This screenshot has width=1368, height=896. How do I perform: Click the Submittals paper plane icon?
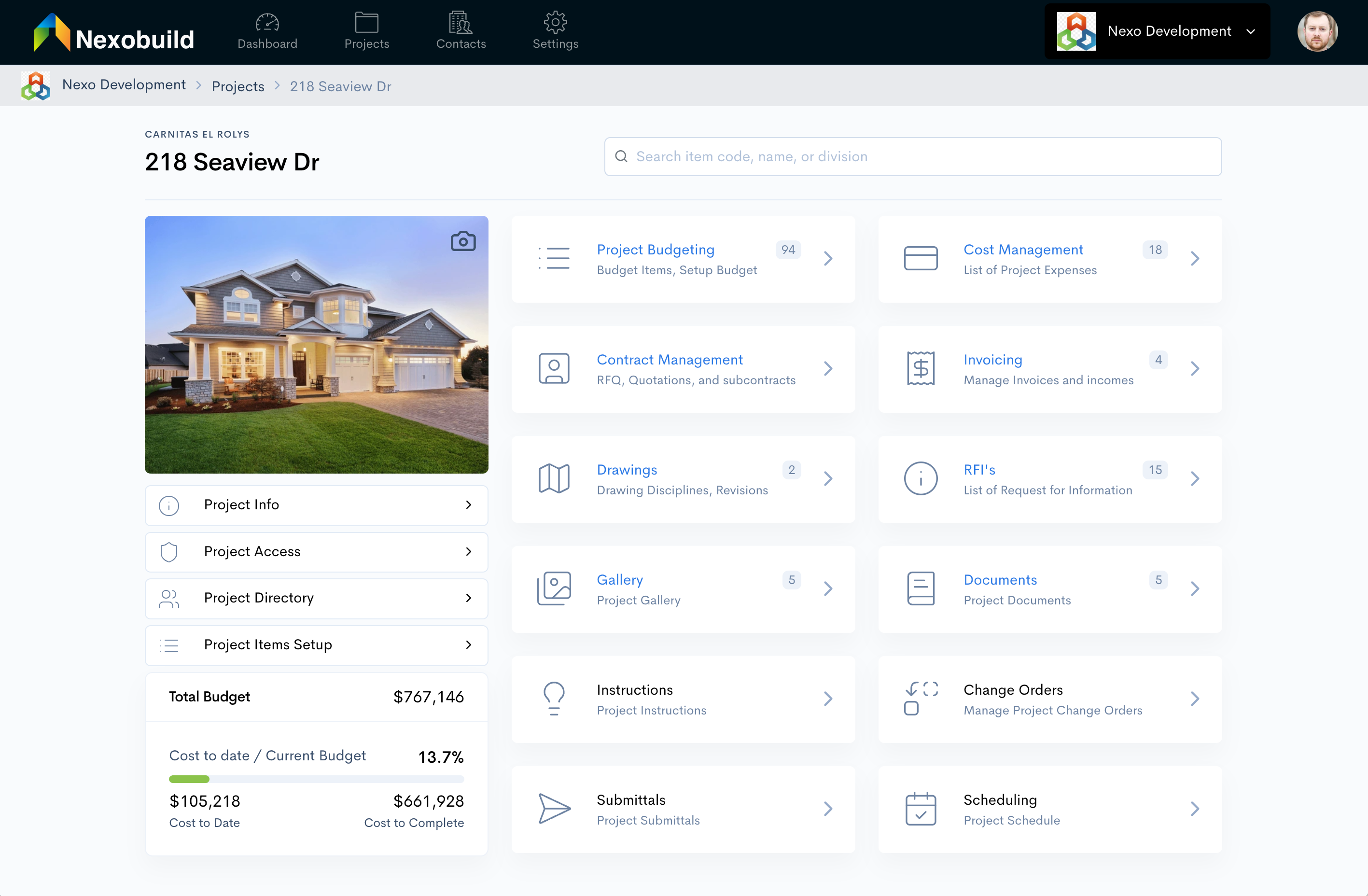pos(554,808)
